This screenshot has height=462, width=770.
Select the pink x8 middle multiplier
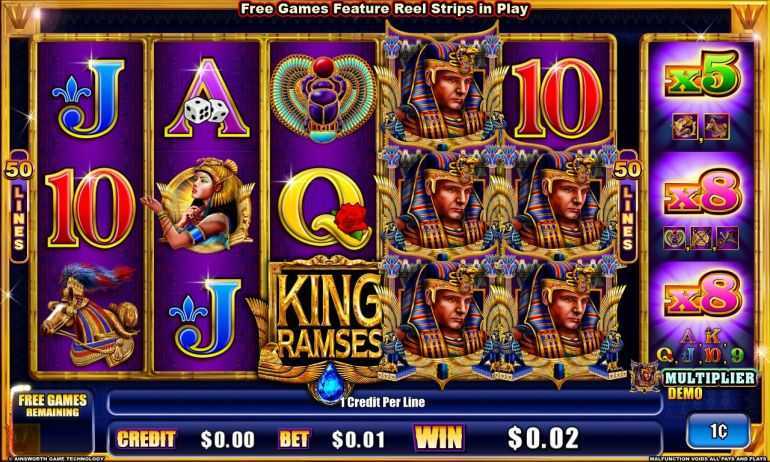pos(702,192)
